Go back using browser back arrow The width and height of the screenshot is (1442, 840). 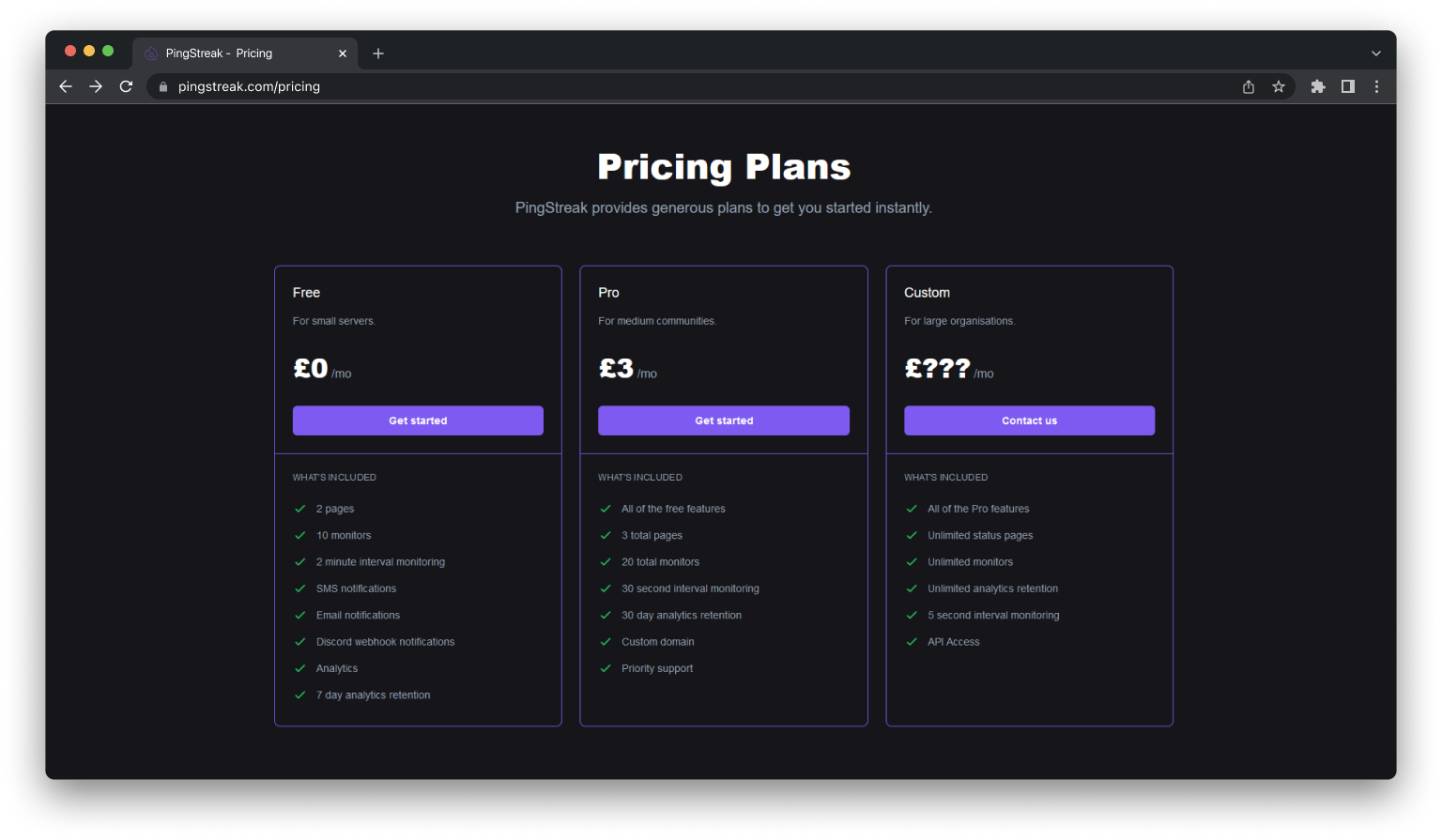[x=65, y=86]
